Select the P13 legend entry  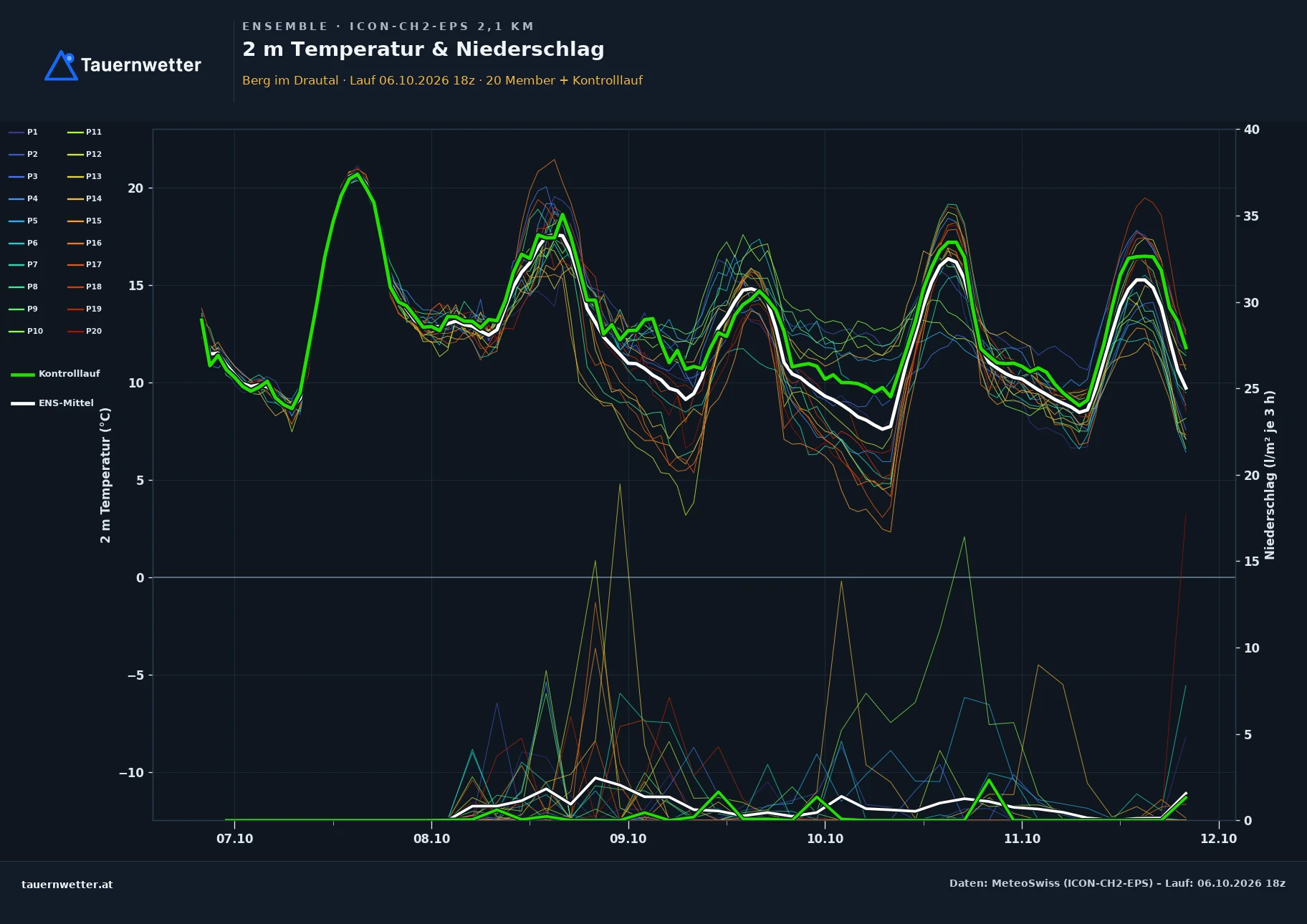85,176
